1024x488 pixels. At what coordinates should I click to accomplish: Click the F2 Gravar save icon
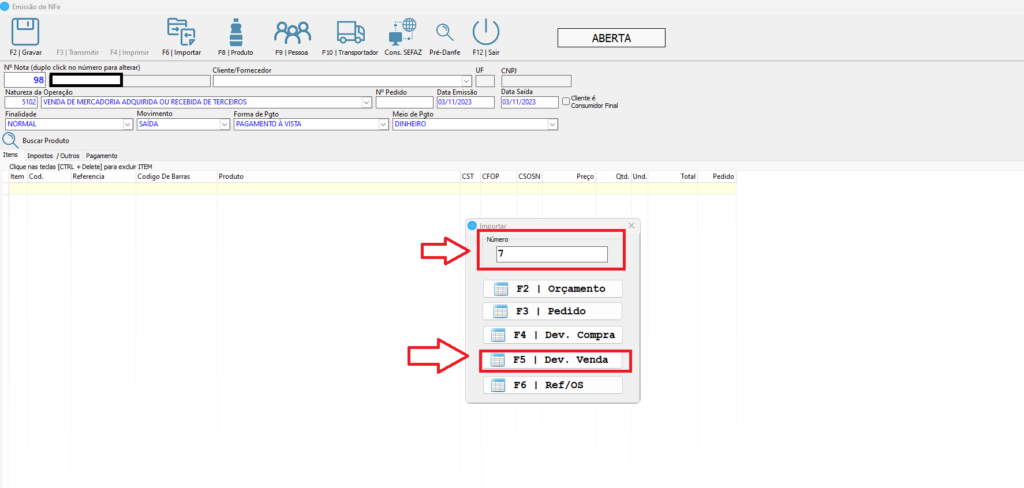26,31
